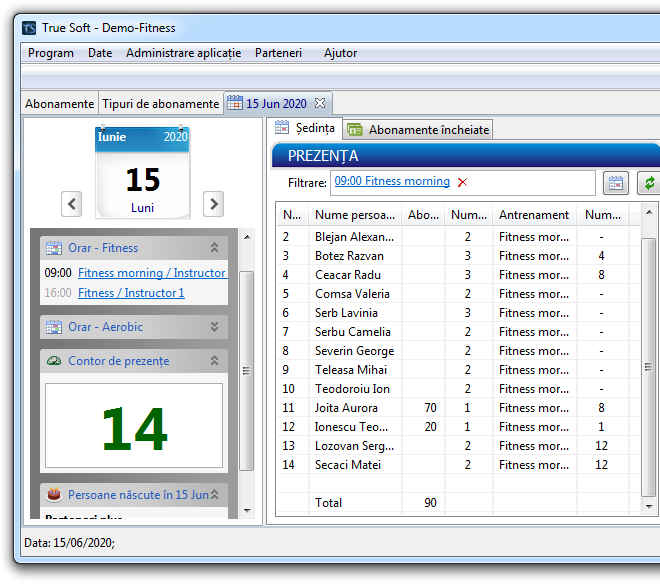This screenshot has height=585, width=660.
Task: Open Fitness morning / Instructor schedule link
Action: click(x=152, y=273)
